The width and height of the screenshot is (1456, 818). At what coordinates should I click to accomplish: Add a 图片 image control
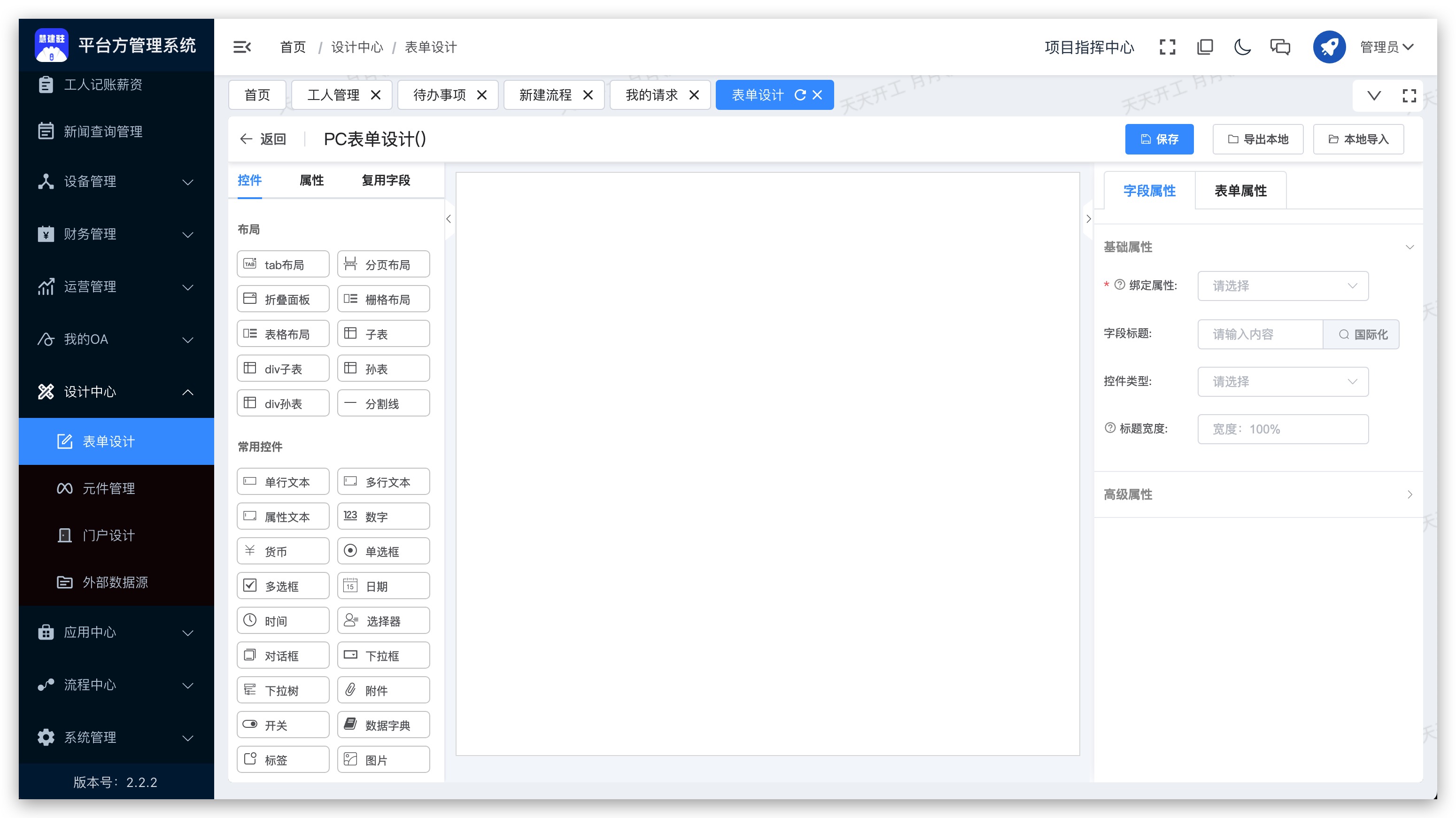383,760
